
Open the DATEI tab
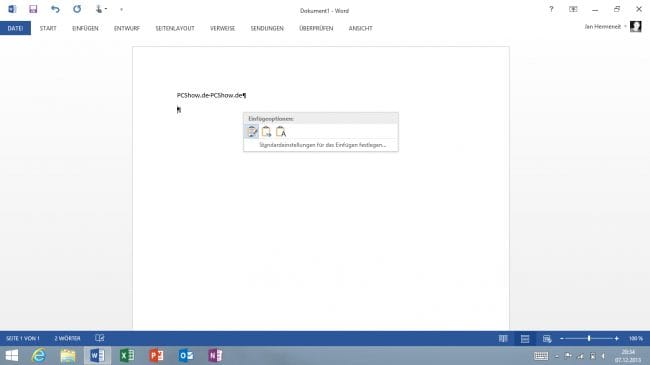pos(15,28)
